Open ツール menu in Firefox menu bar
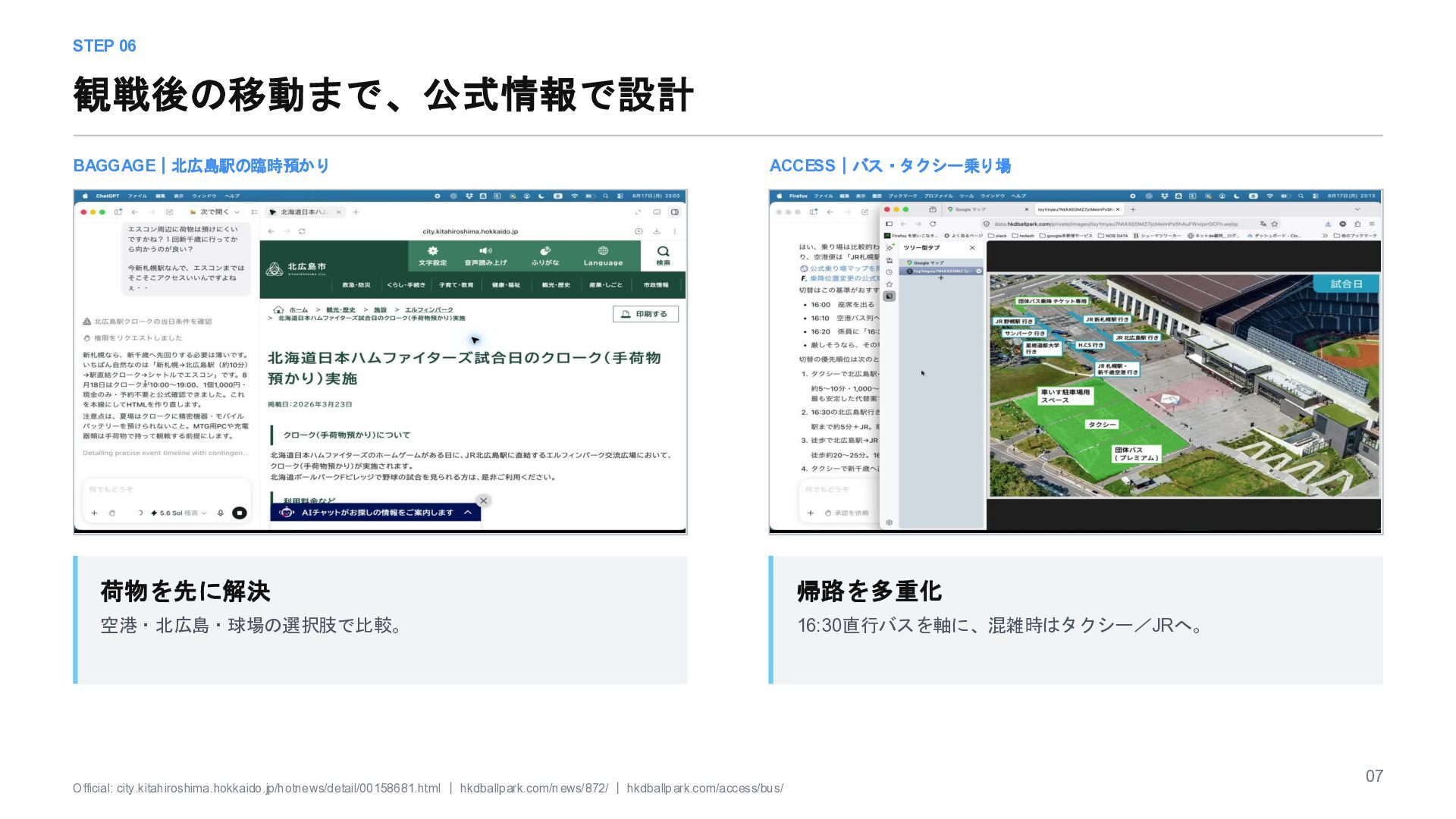 pyautogui.click(x=966, y=196)
